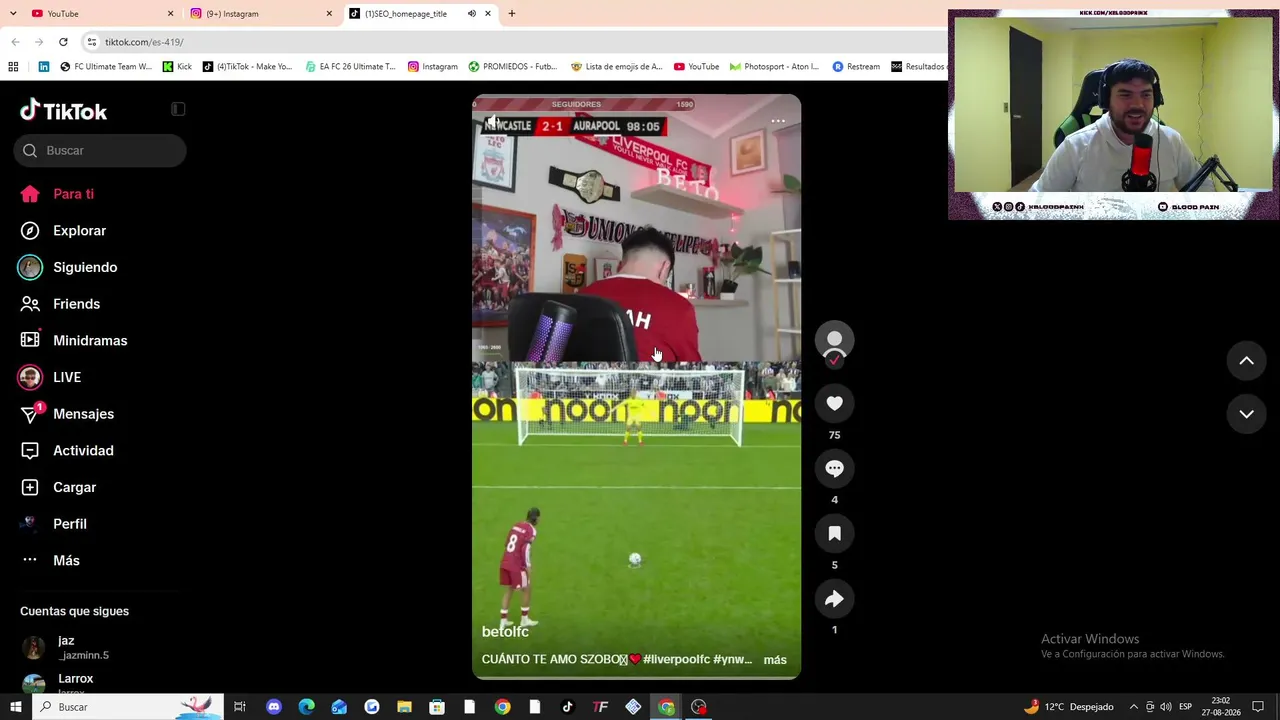The image size is (1280, 720).
Task: Open the EA FC 26 Ultimate bookmark
Action: (350, 67)
